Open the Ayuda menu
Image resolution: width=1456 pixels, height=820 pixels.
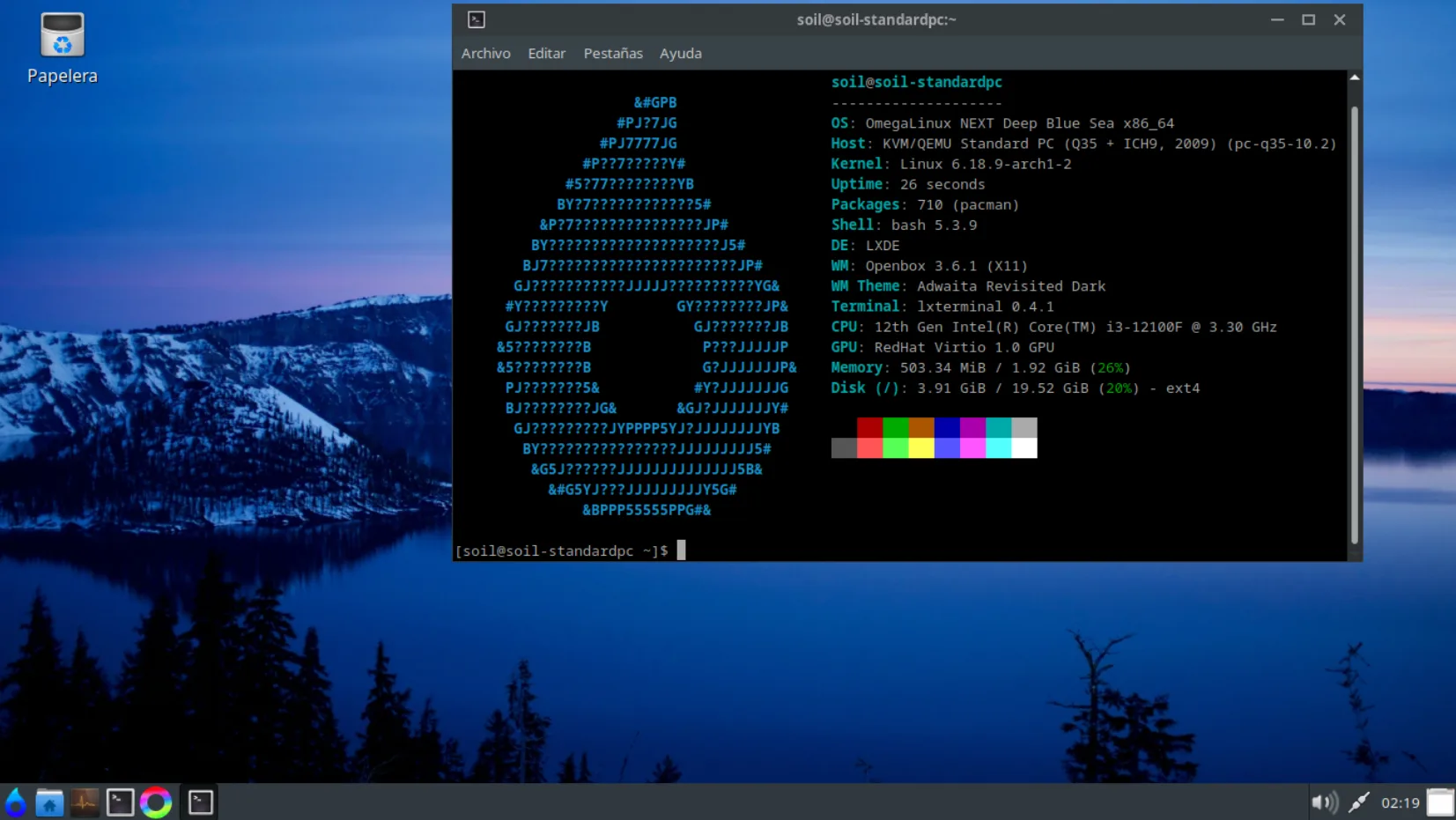click(680, 54)
